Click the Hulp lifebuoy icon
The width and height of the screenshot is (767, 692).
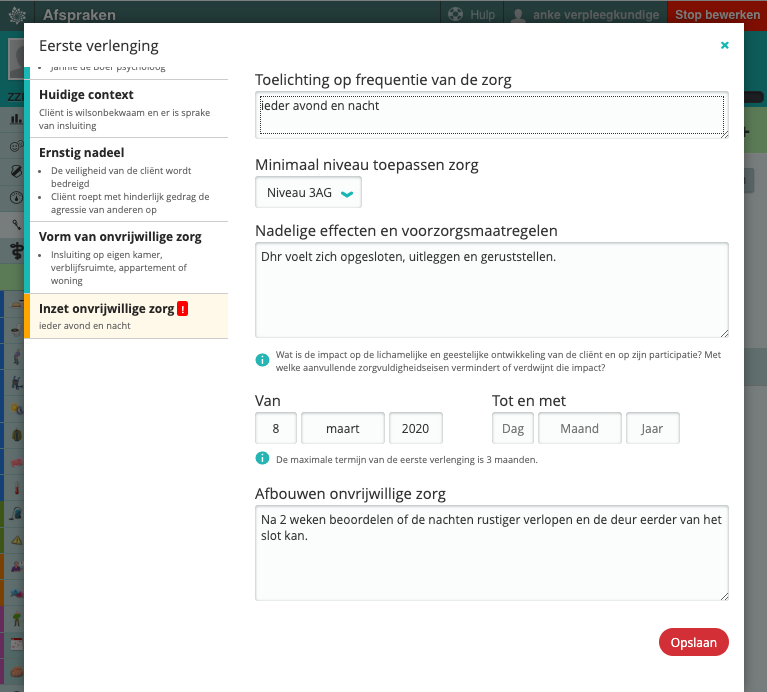456,15
